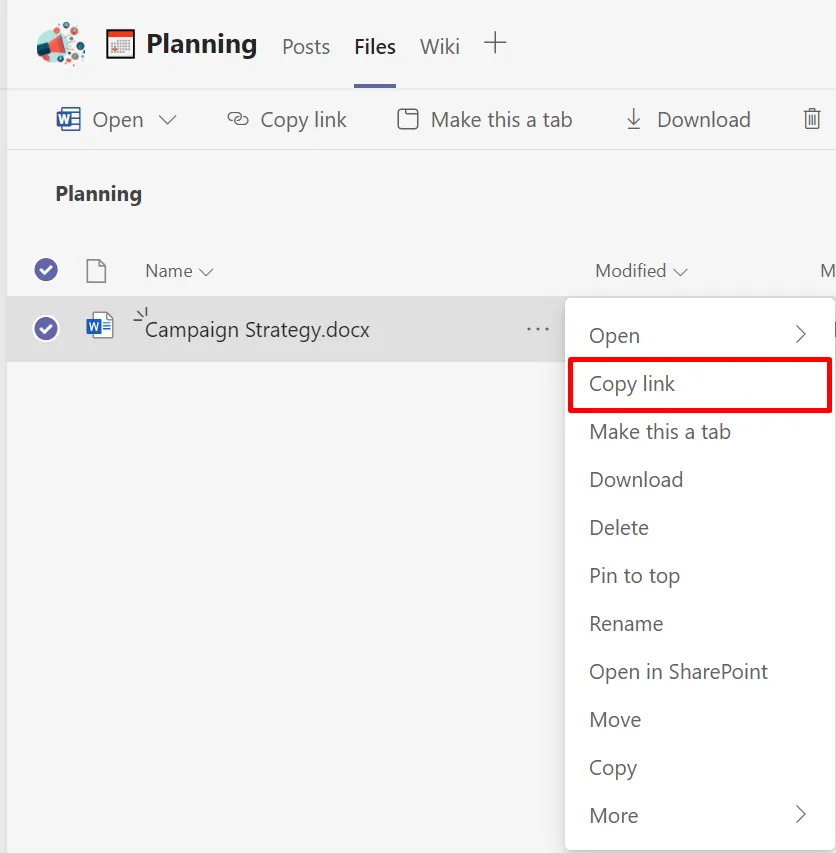Select Download from the context menu
Screen dimensions: 836x853
(699, 480)
